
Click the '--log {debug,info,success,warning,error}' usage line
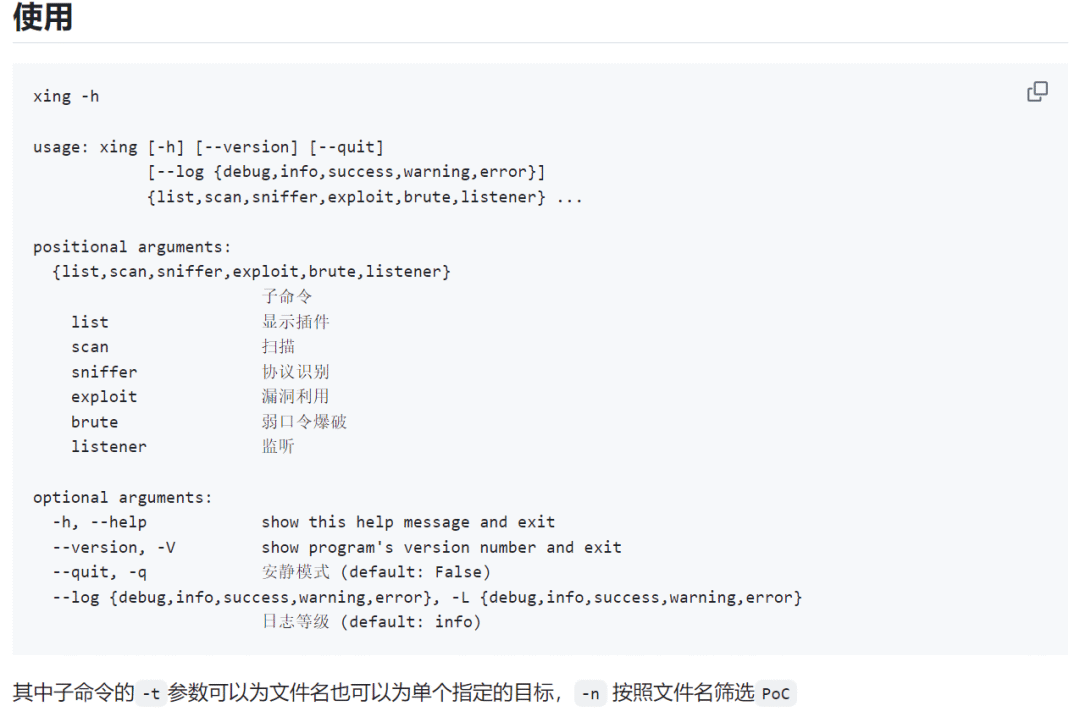(346, 172)
